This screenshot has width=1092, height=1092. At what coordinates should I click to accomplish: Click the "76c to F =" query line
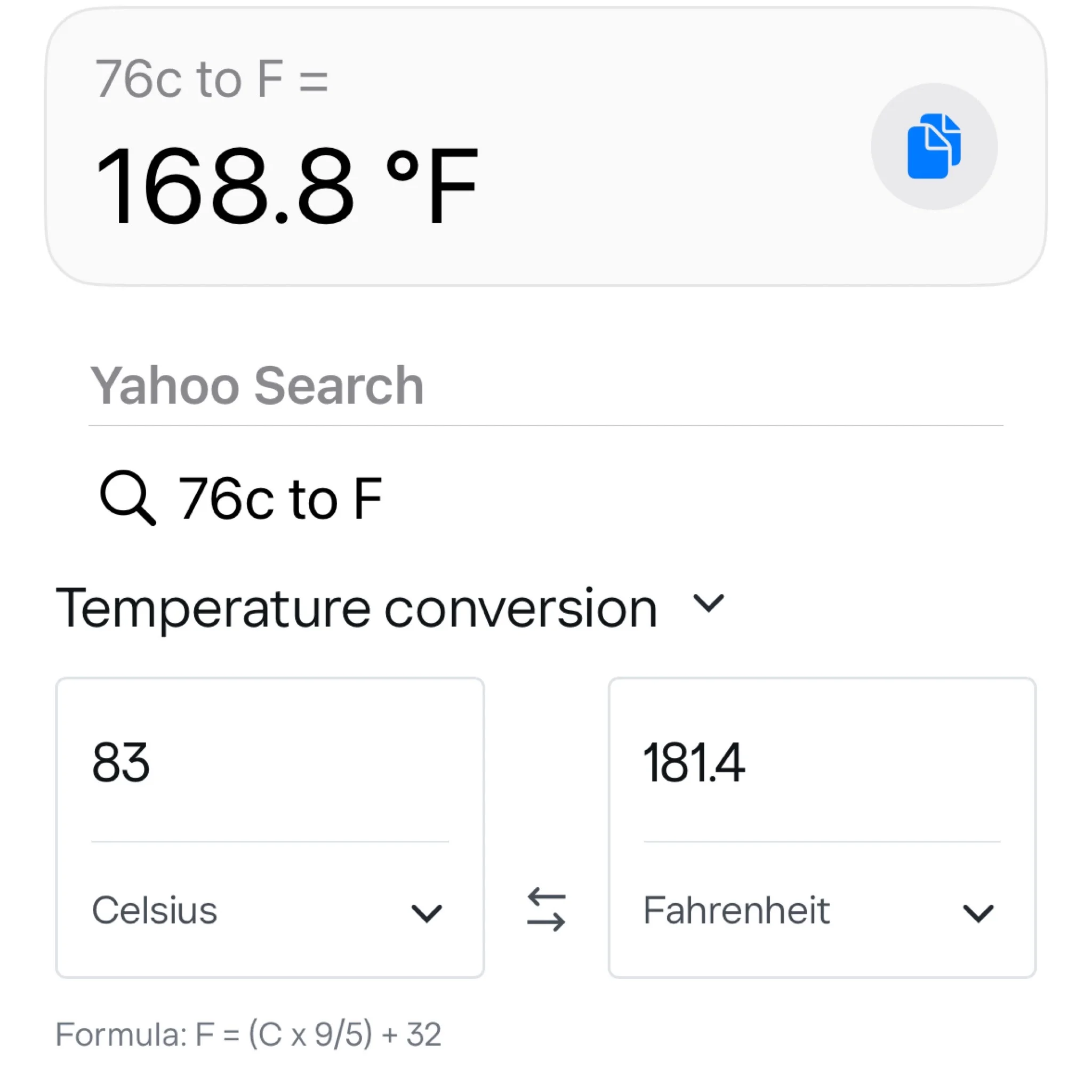(211, 79)
